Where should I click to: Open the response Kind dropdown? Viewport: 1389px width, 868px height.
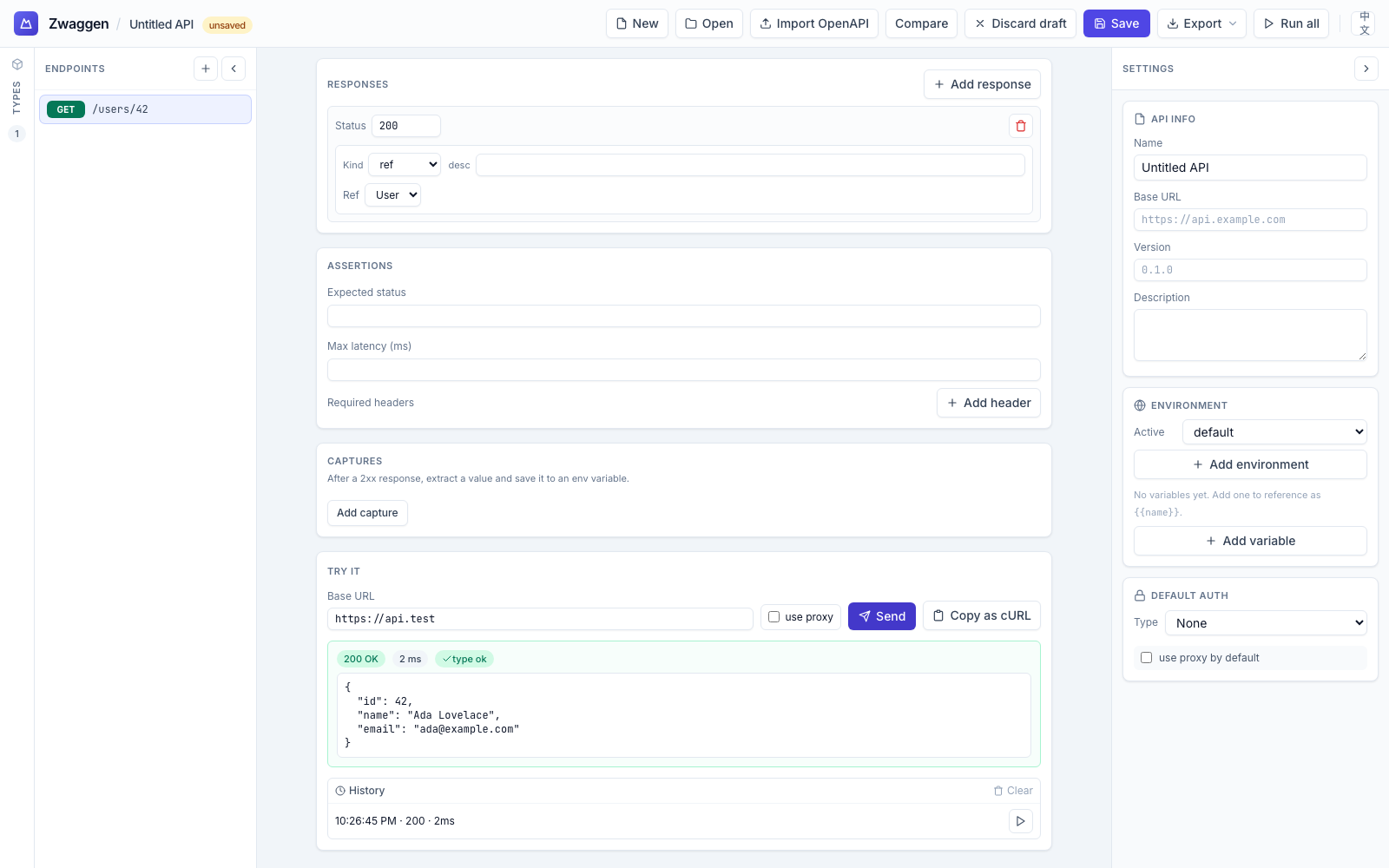[x=405, y=165]
